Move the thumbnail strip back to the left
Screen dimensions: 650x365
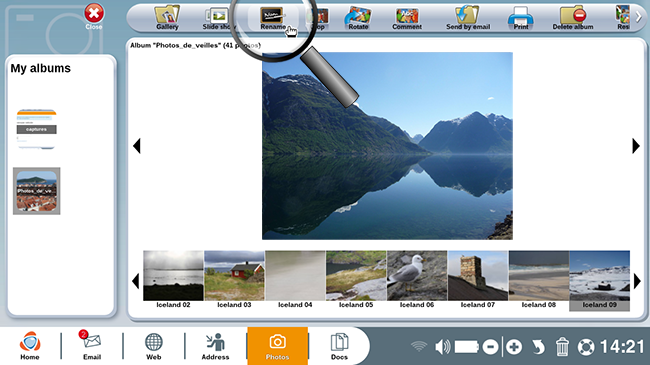[136, 281]
